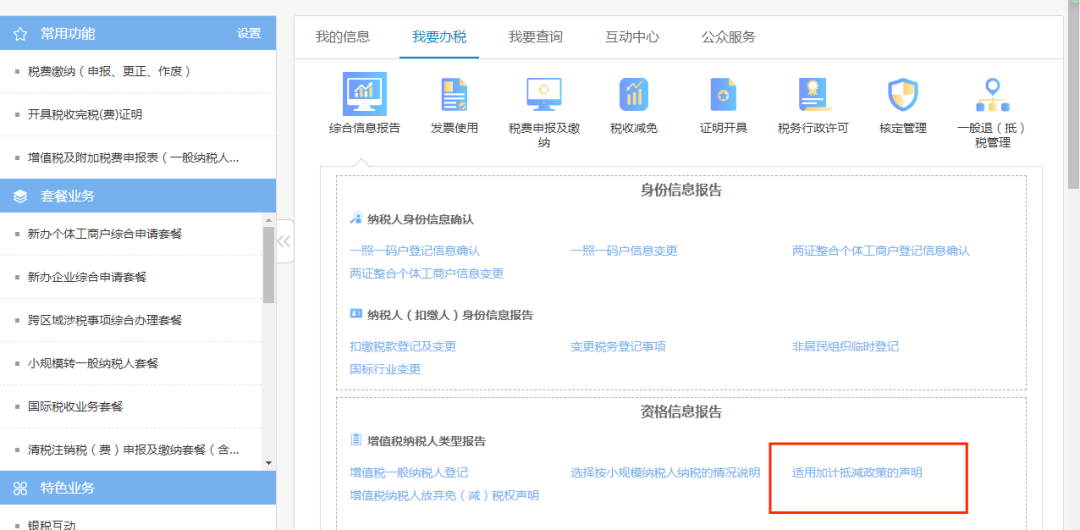Open the 一般退（抵）税管理 icon
Image resolution: width=1080 pixels, height=530 pixels.
(992, 94)
